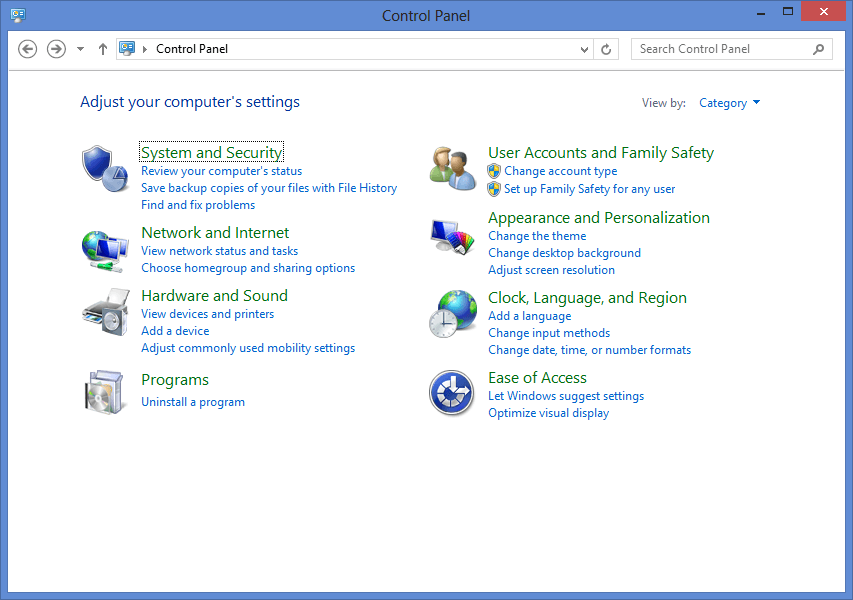This screenshot has height=600, width=853.
Task: Click the Control Panel title bar icon
Action: click(x=18, y=15)
